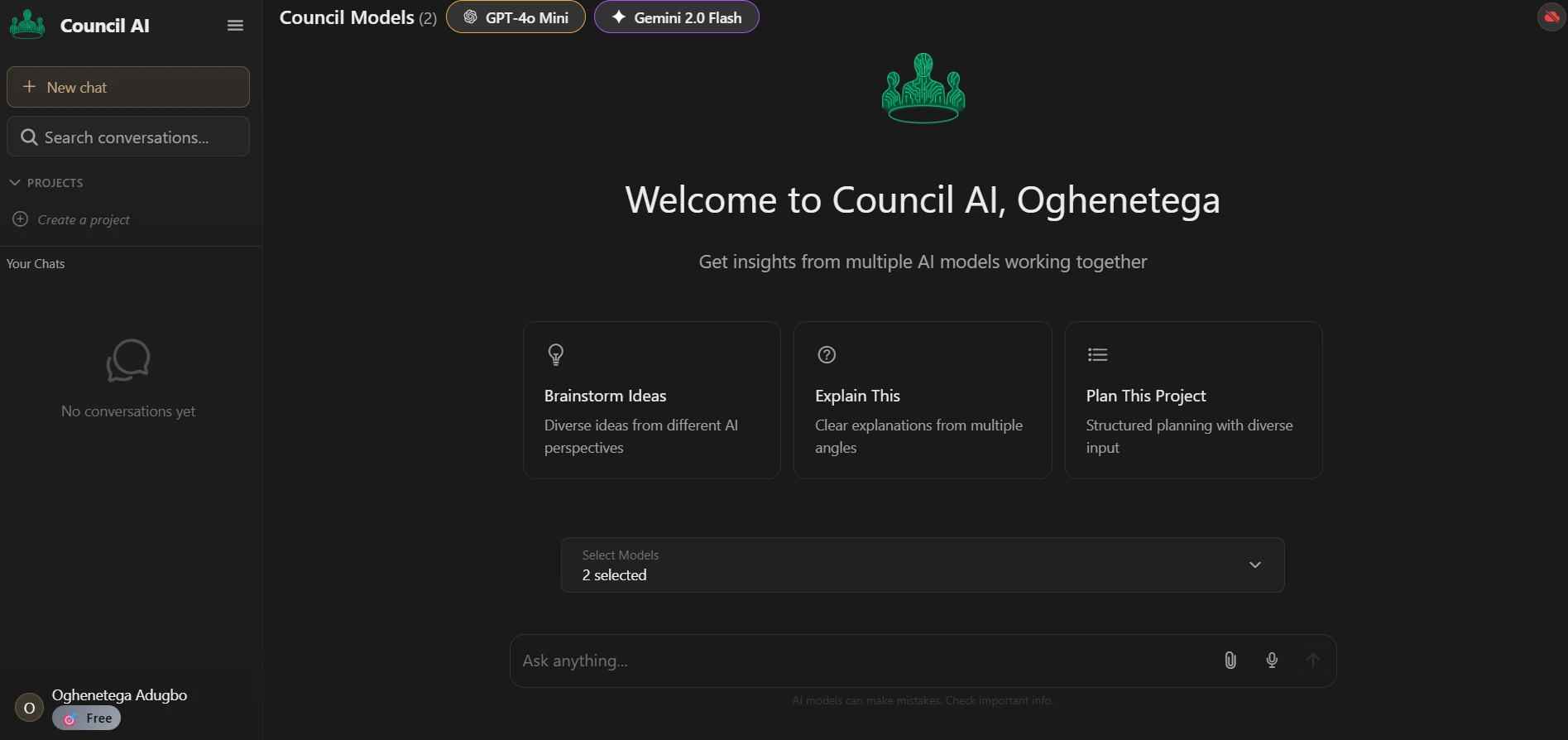Image resolution: width=1568 pixels, height=740 pixels.
Task: Click the Free plan badge
Action: (x=87, y=718)
